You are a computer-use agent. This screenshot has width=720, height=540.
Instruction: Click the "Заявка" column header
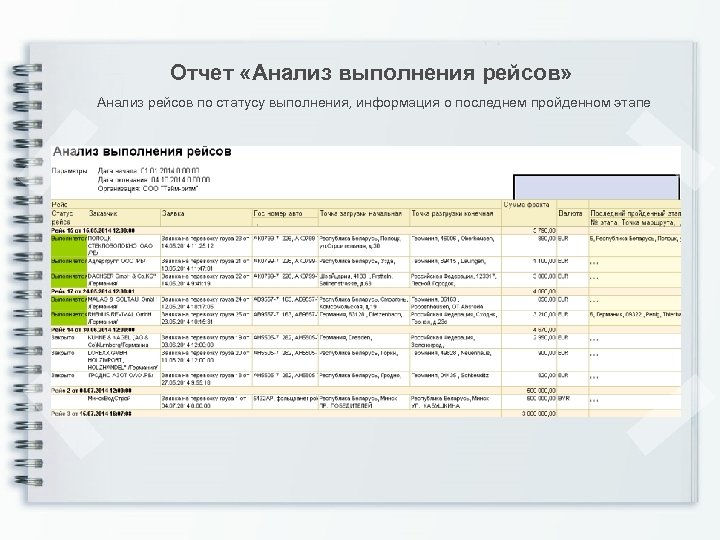point(206,218)
